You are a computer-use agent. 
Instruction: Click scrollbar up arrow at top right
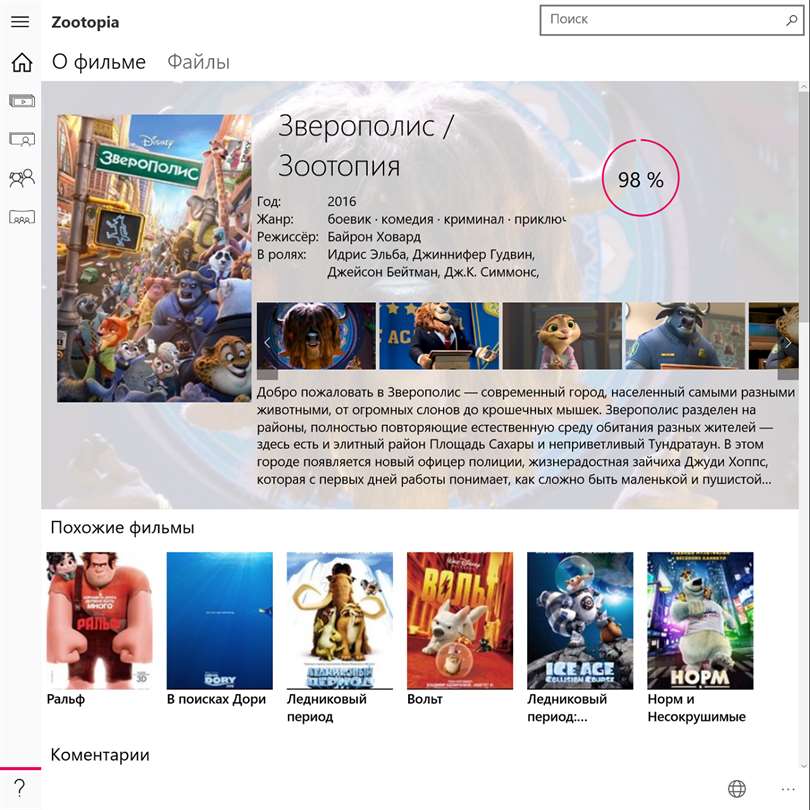[804, 86]
